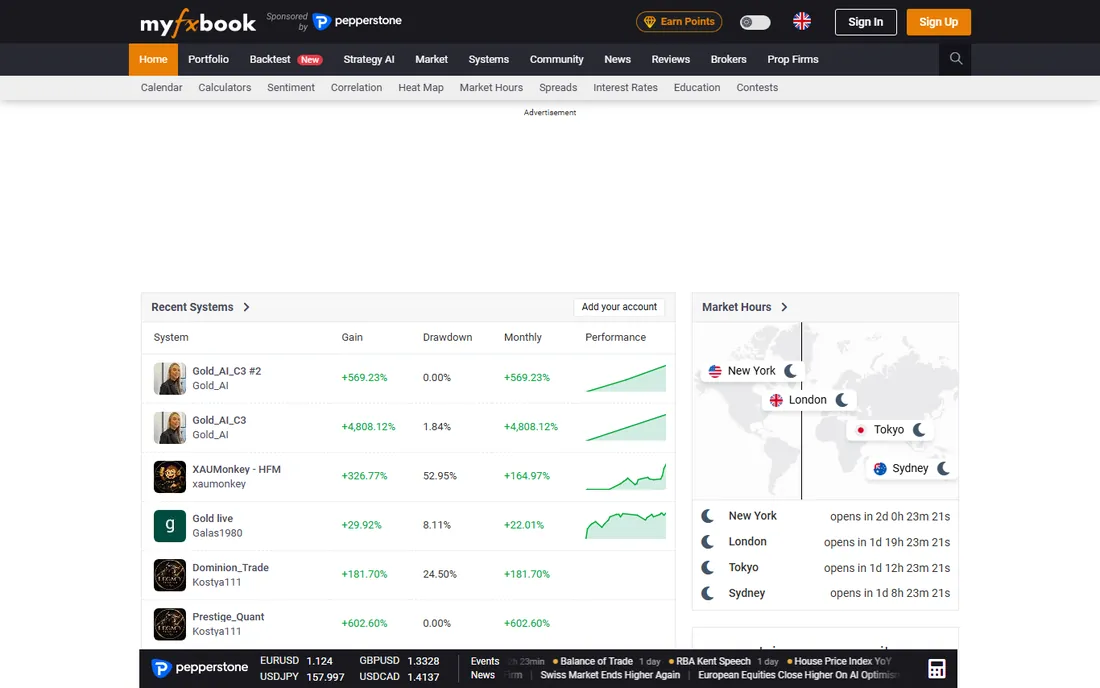The height and width of the screenshot is (688, 1100).
Task: Open the Prestige_Quant system link
Action: pyautogui.click(x=228, y=616)
